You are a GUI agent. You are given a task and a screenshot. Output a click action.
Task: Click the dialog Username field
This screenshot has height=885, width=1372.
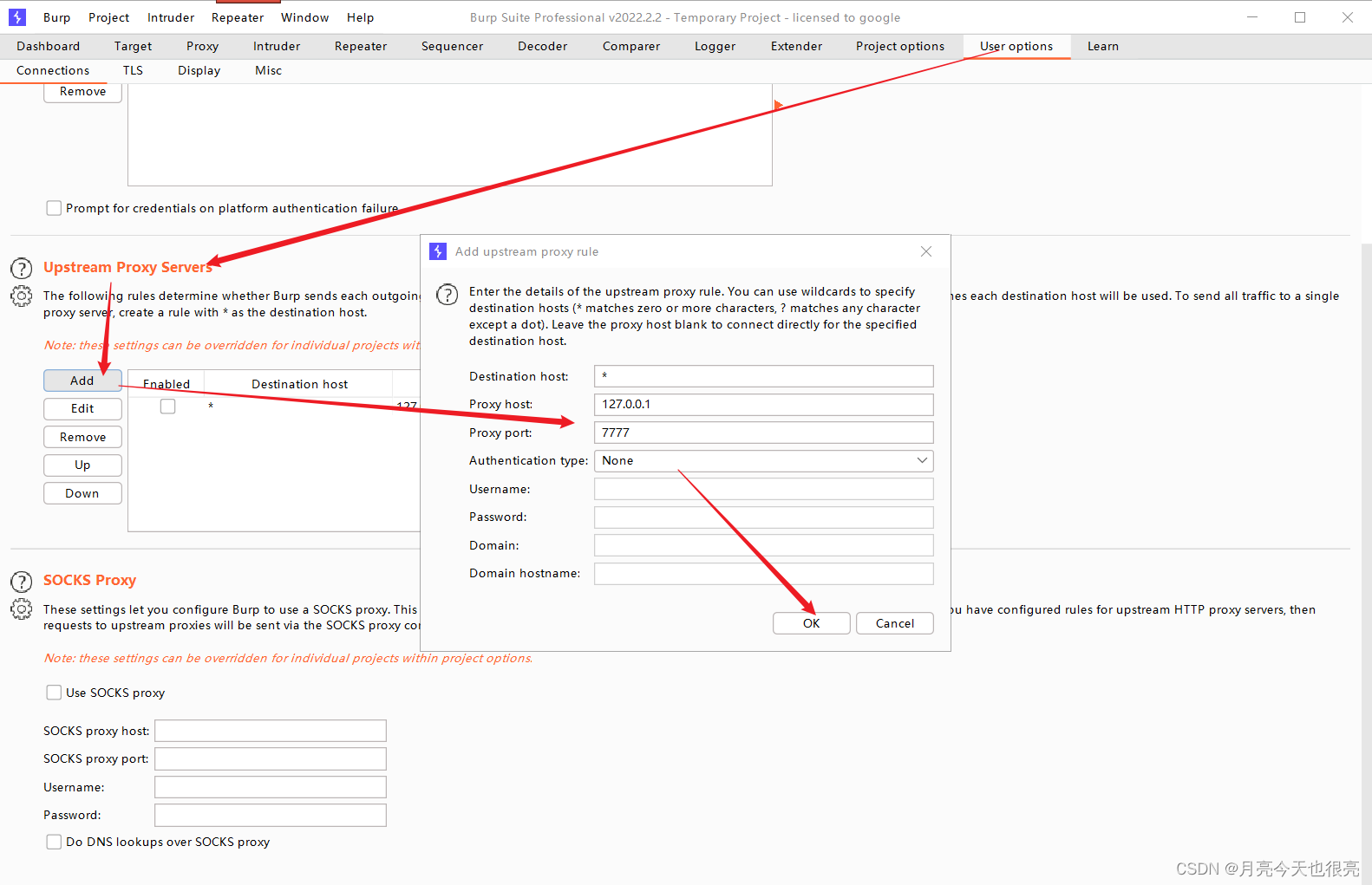763,489
